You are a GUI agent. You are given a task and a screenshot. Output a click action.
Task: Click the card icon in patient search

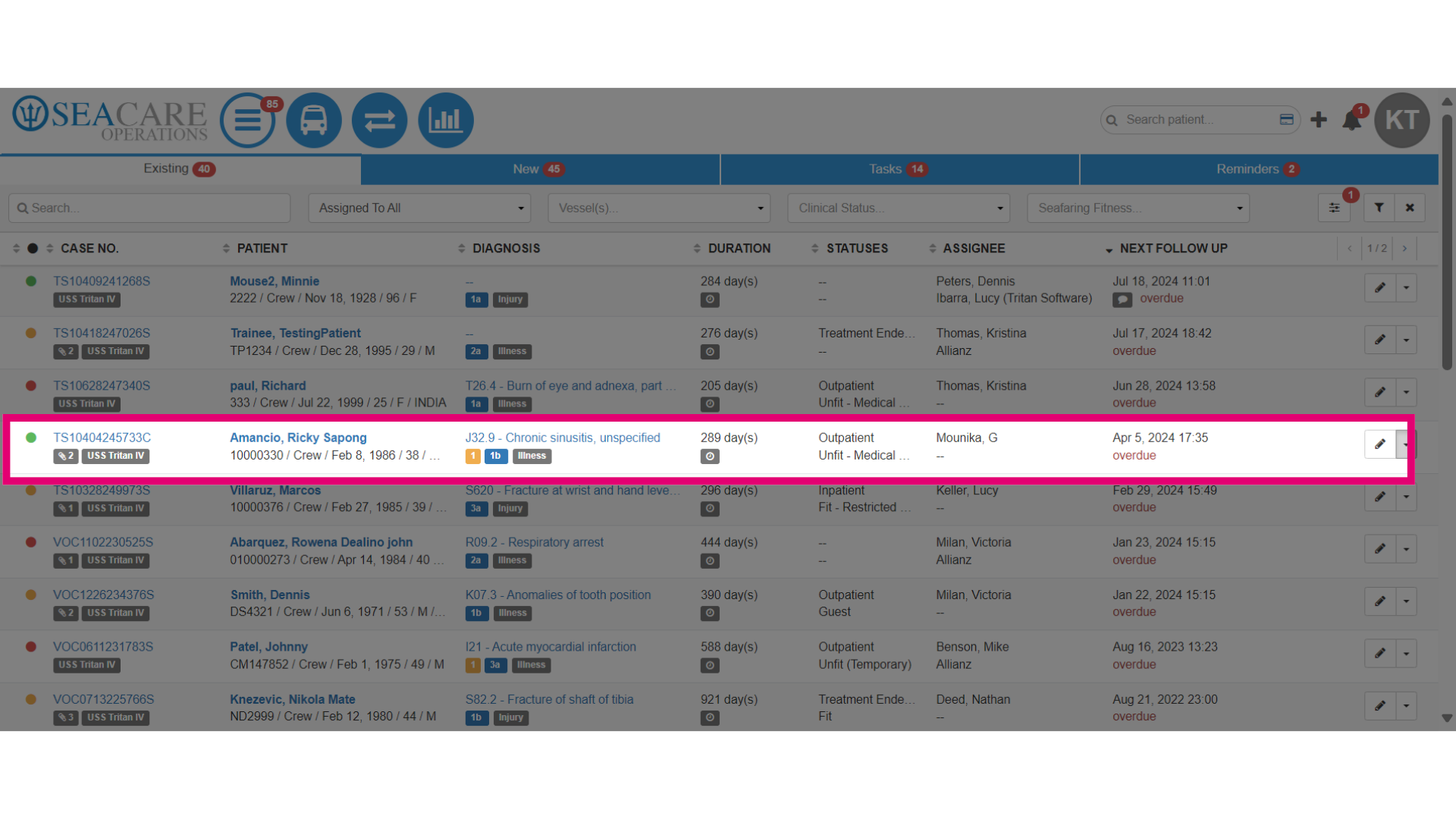pos(1286,119)
